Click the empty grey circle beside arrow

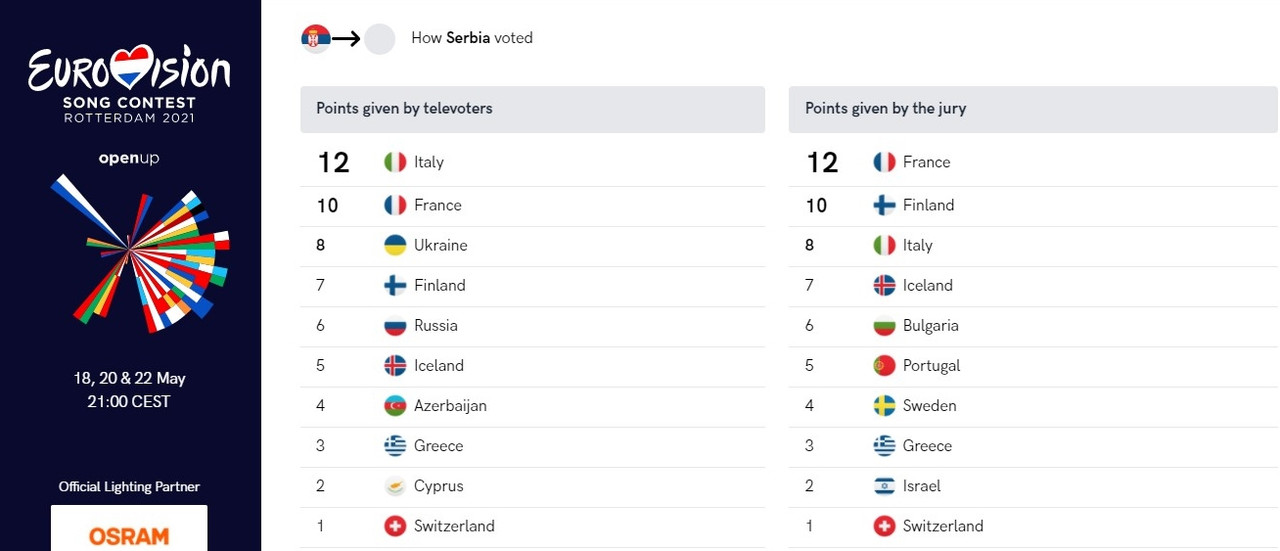[x=380, y=38]
